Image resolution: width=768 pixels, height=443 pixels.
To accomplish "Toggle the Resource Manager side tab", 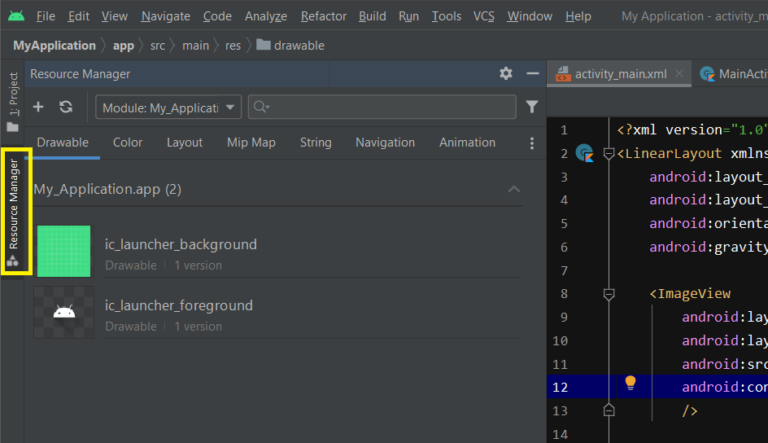I will [x=14, y=212].
